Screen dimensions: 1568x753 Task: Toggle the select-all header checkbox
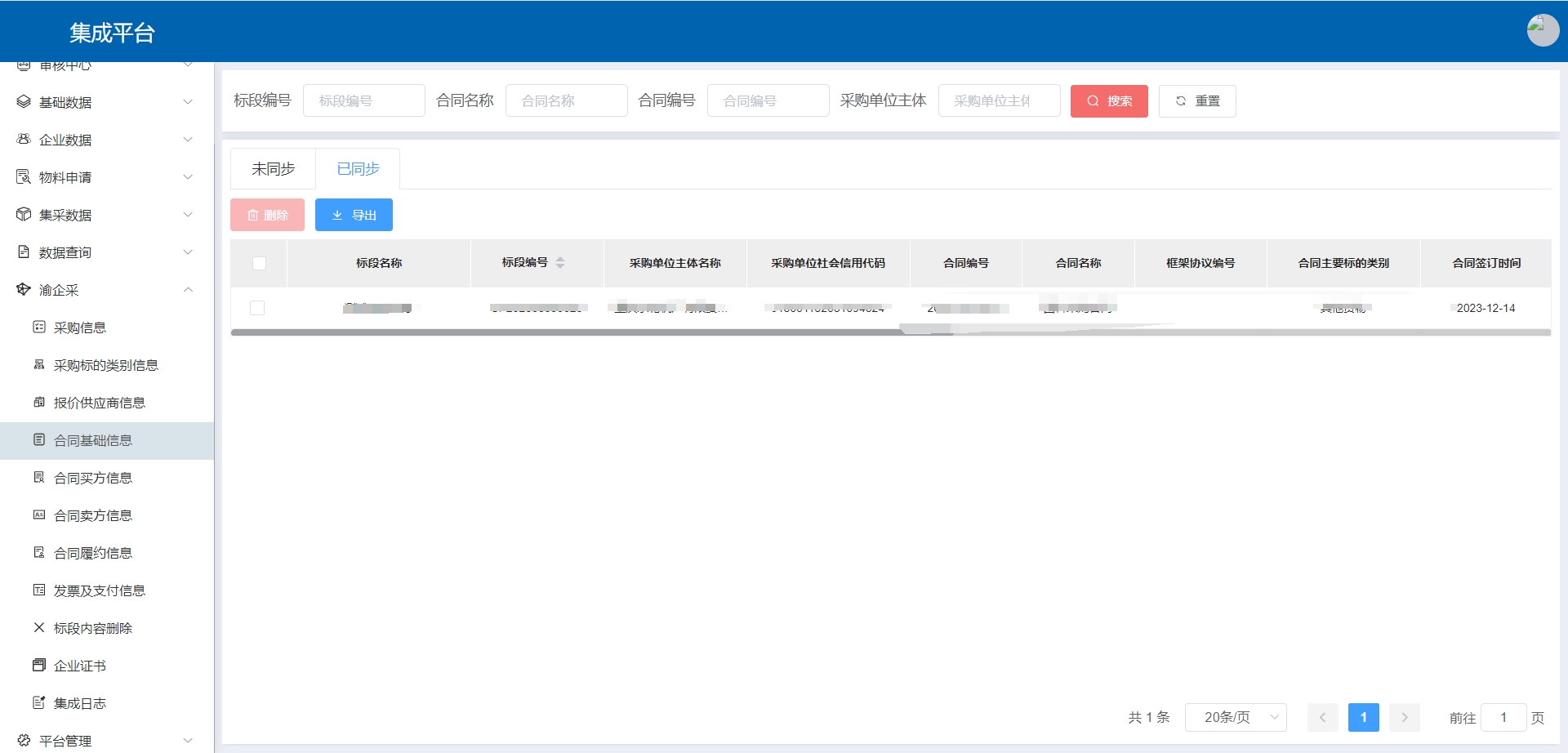[x=259, y=263]
